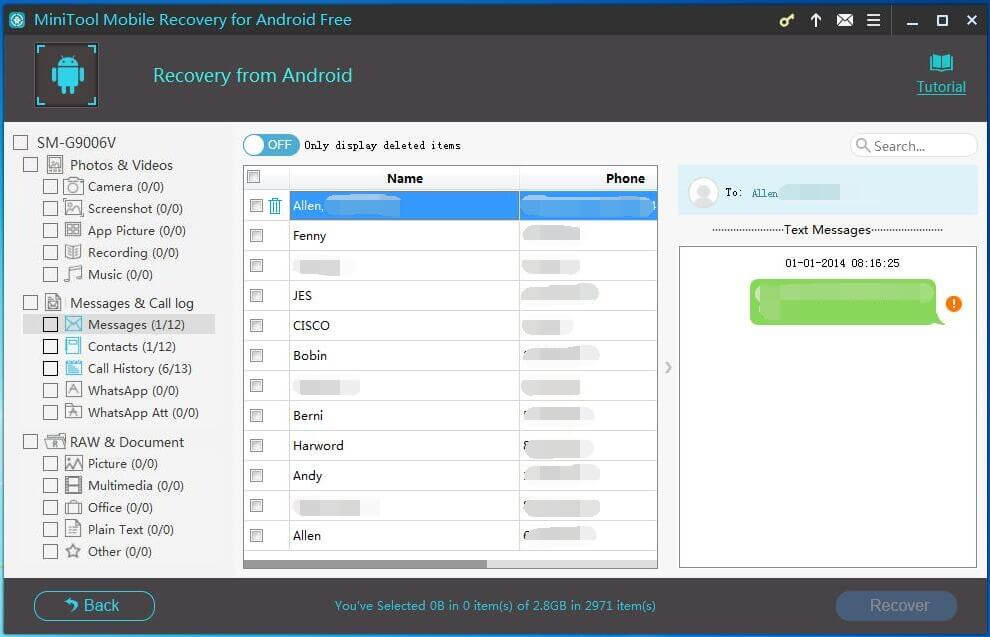Click the Other star icon
The height and width of the screenshot is (637, 990).
[73, 551]
